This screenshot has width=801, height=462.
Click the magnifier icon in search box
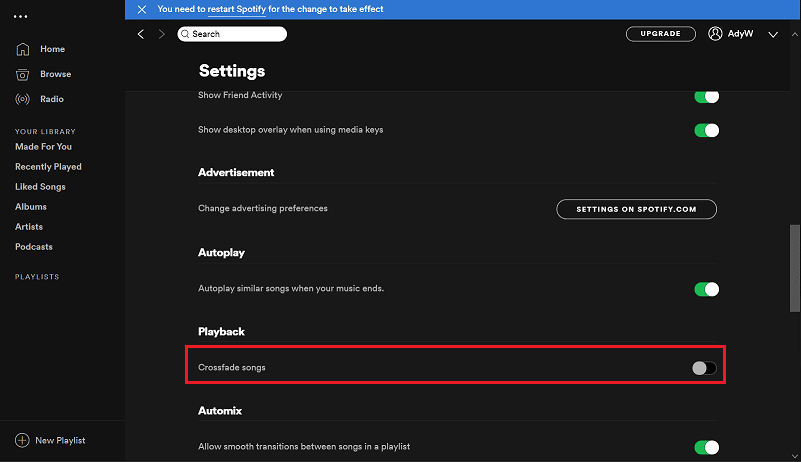tap(185, 34)
